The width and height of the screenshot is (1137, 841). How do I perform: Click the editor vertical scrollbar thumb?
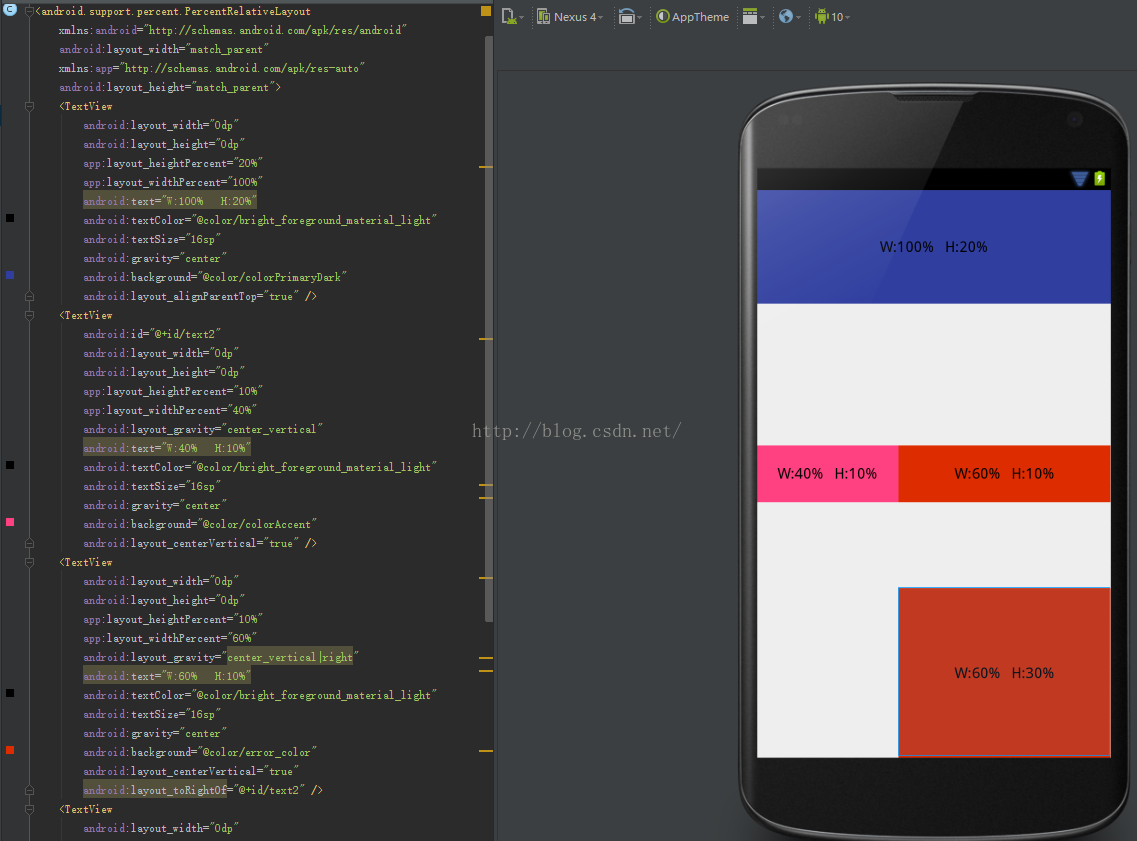(489, 330)
